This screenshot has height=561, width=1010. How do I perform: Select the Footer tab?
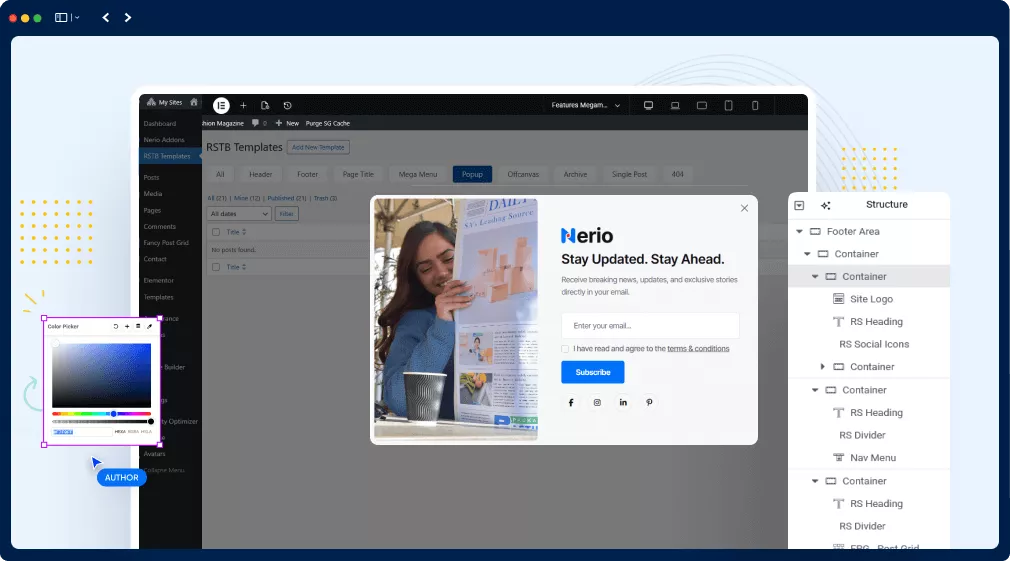pyautogui.click(x=307, y=175)
